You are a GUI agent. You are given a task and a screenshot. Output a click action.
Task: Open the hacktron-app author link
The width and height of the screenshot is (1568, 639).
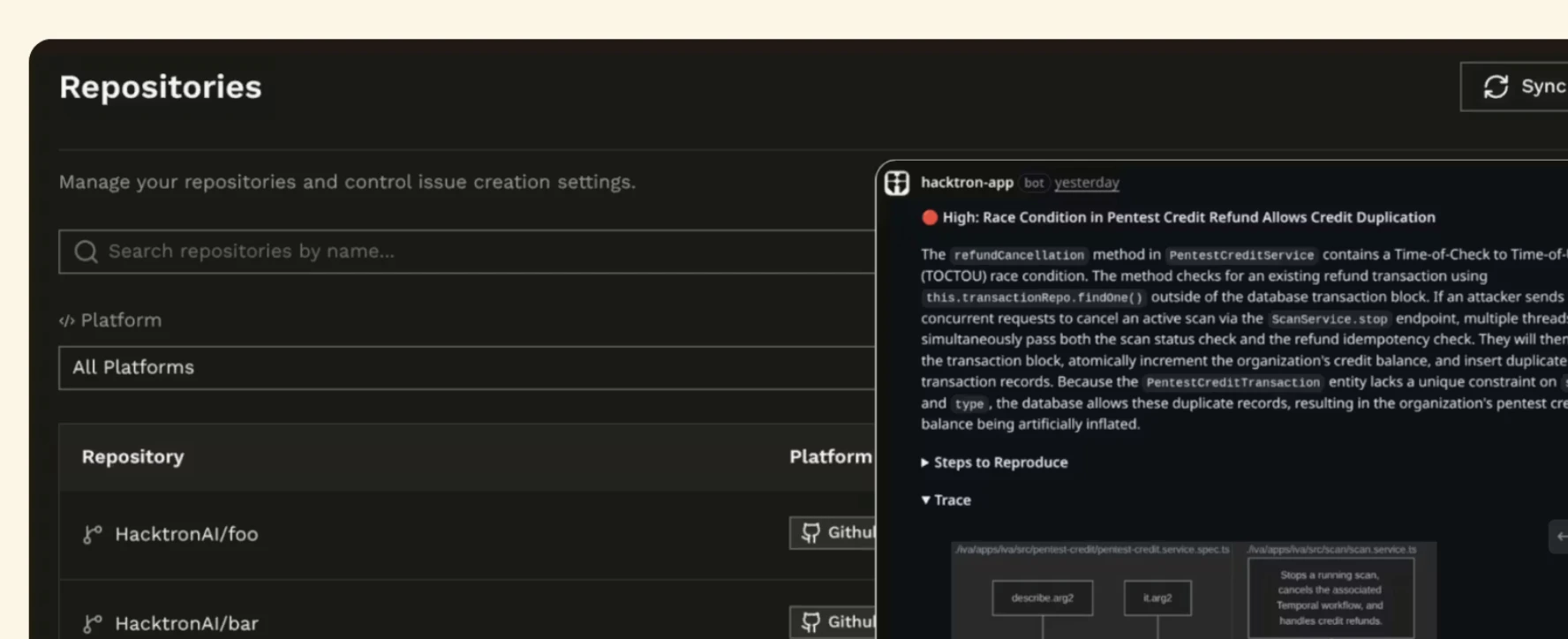967,183
